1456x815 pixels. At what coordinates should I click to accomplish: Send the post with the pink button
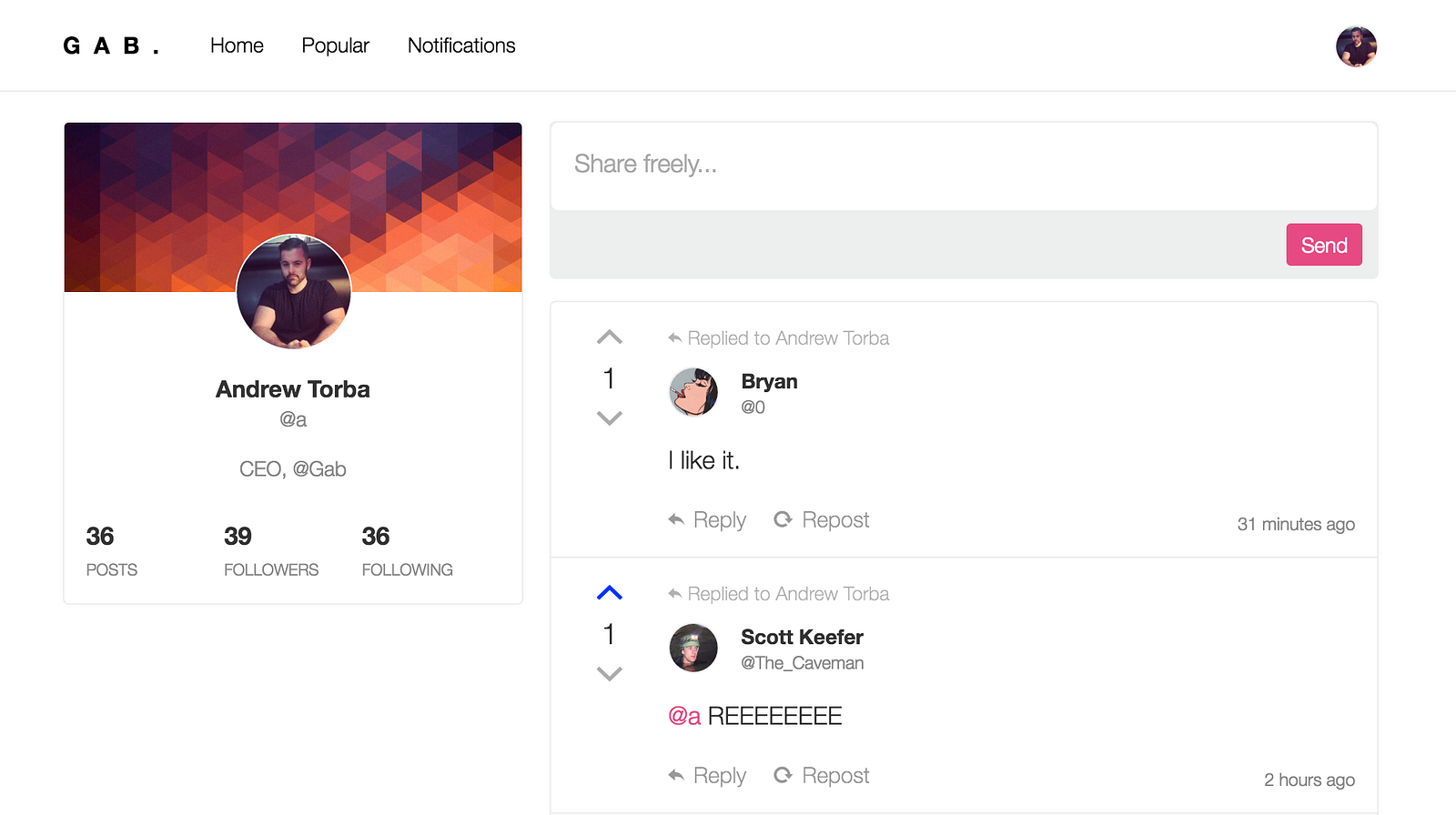tap(1324, 245)
